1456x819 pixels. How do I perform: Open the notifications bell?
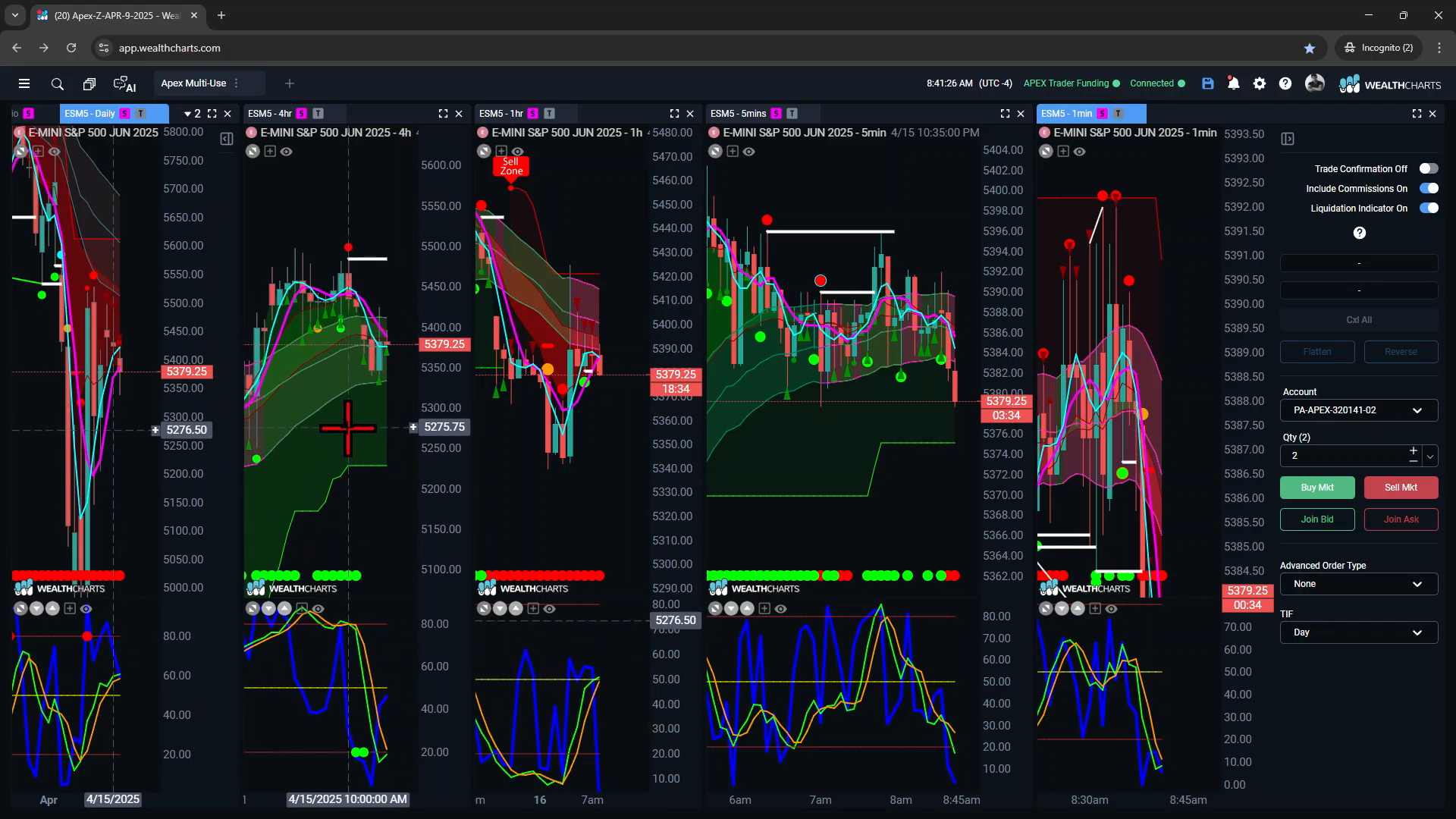pos(1234,83)
